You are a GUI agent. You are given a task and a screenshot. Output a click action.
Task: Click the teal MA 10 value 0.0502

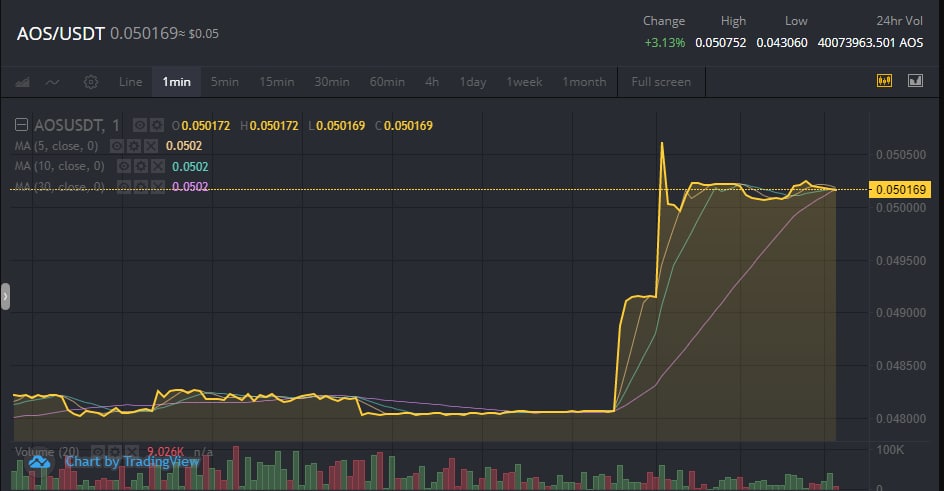[190, 167]
